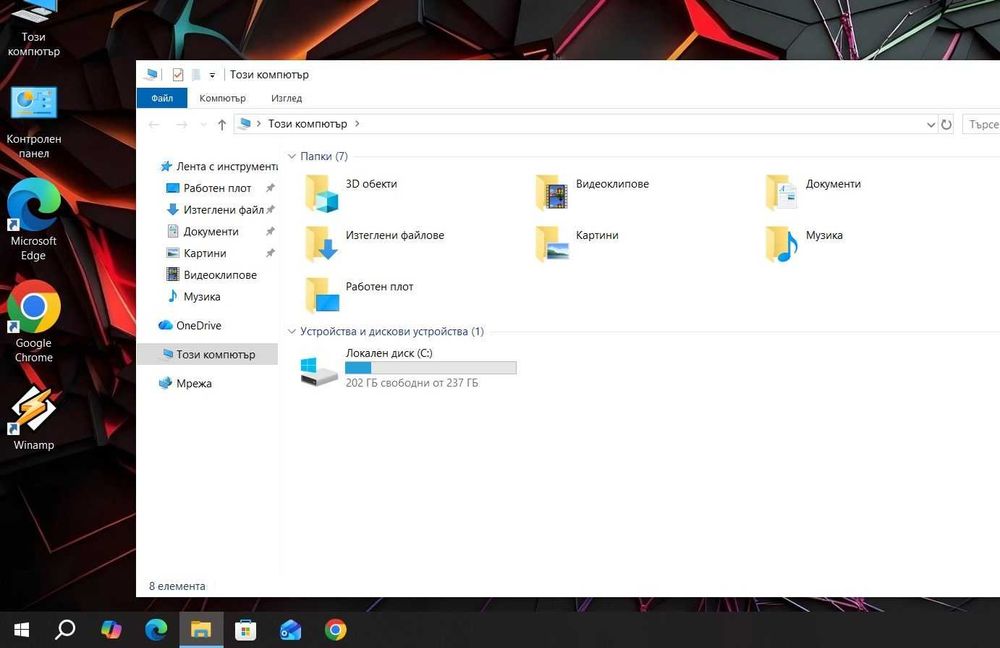The width and height of the screenshot is (1000, 648).
Task: Click the Forward navigation arrow
Action: (182, 125)
